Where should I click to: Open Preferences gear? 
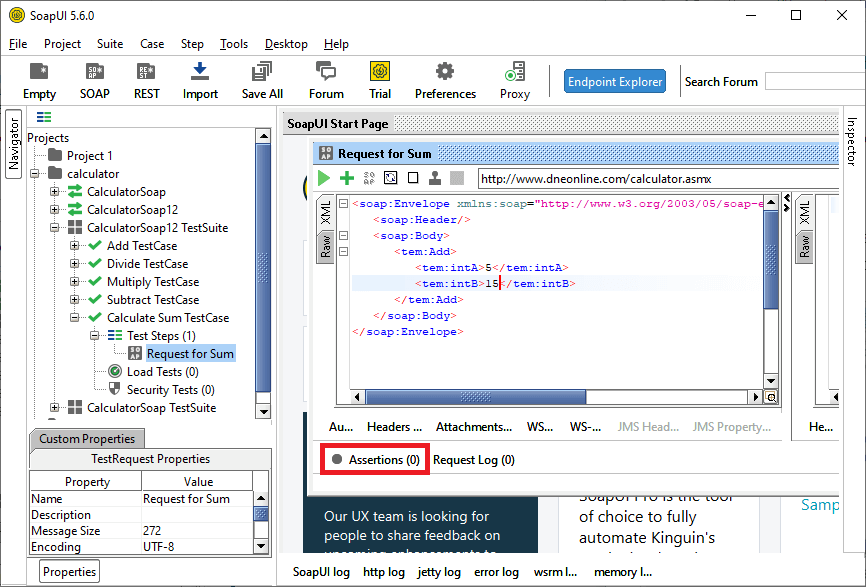[445, 71]
